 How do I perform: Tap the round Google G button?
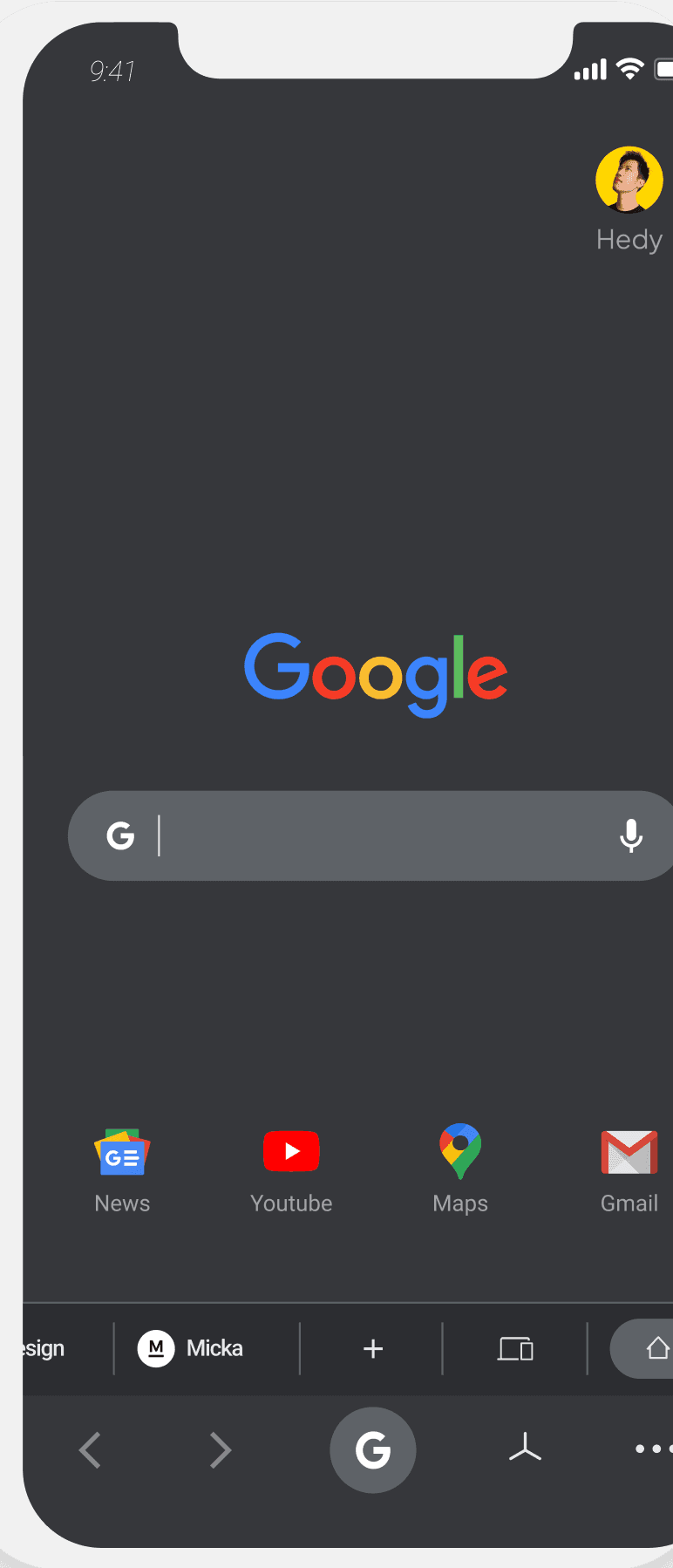coord(373,1450)
